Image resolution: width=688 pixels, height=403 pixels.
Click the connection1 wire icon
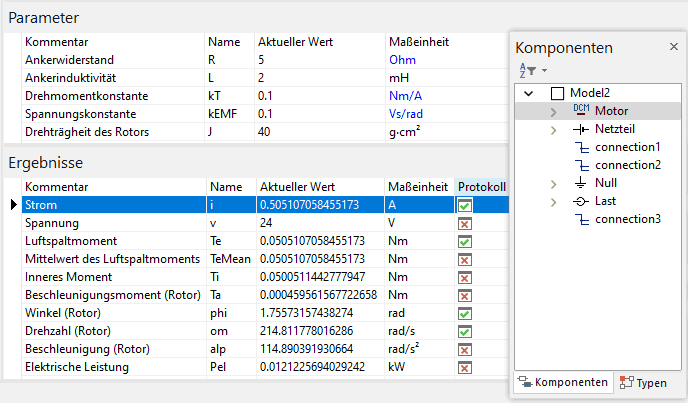tap(582, 147)
